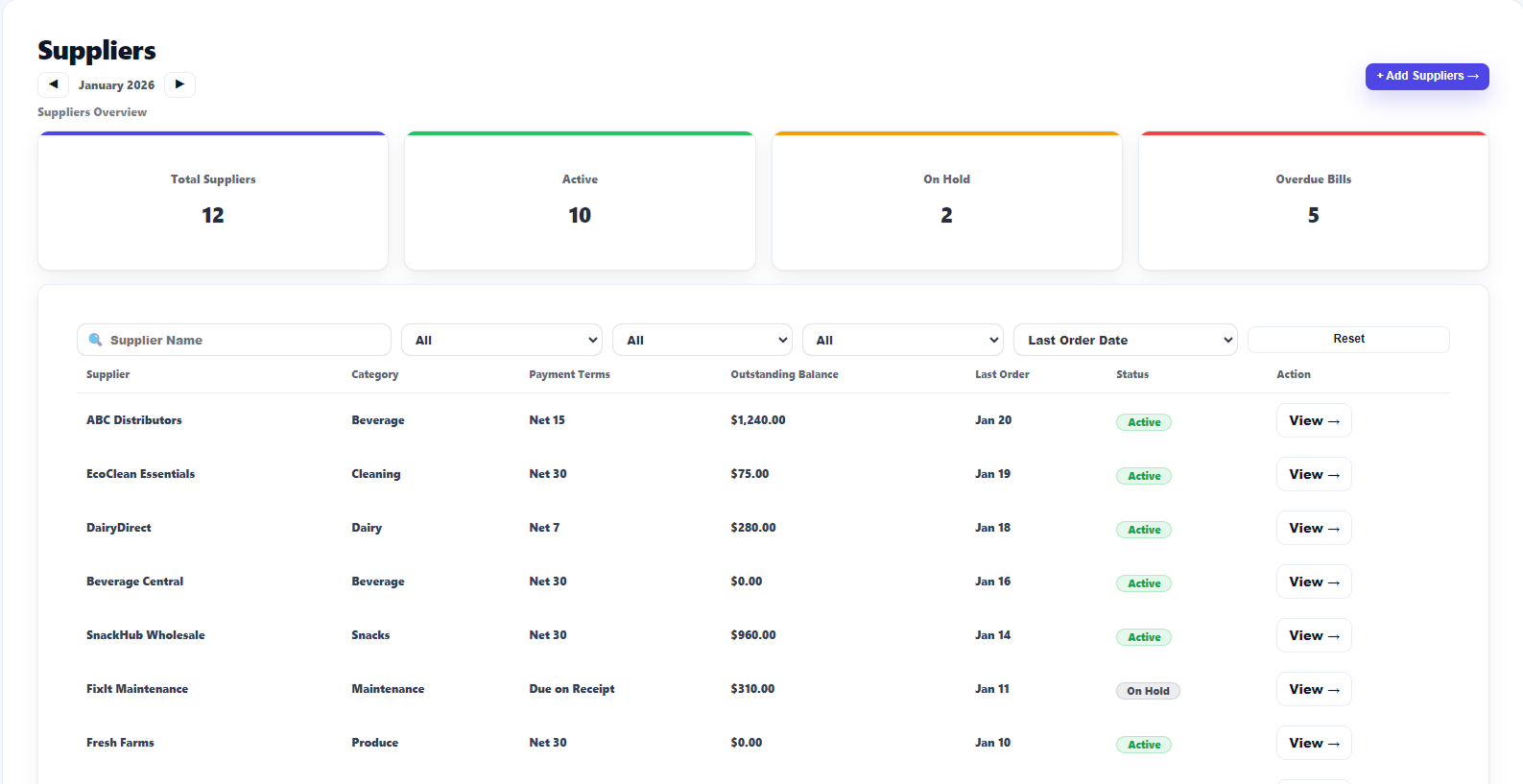Focus the Supplier Name search field

point(234,340)
